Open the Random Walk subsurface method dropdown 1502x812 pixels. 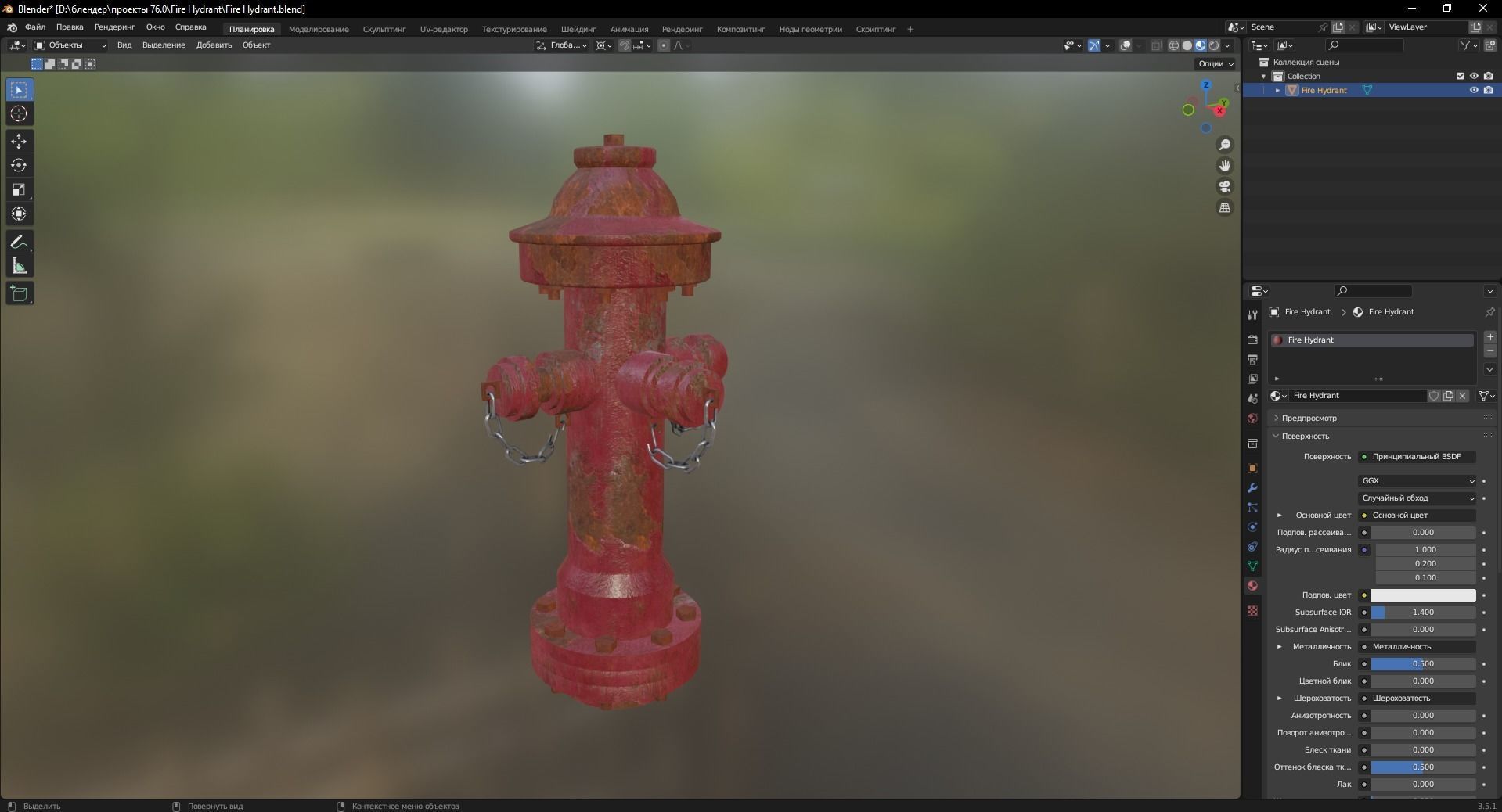click(x=1417, y=498)
